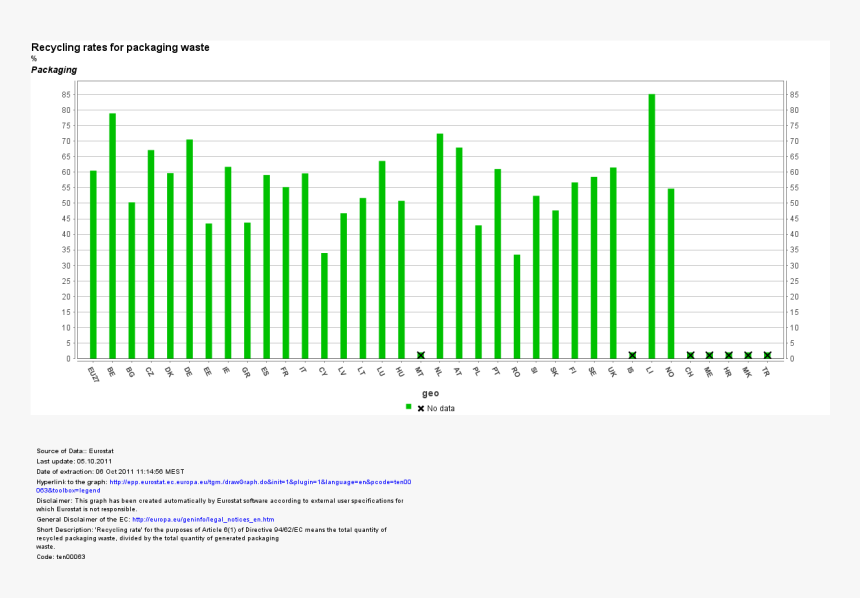Screen dimensions: 860x598
Task: Open the legal_notices_en.htm disclaimer link
Action: click(x=203, y=520)
